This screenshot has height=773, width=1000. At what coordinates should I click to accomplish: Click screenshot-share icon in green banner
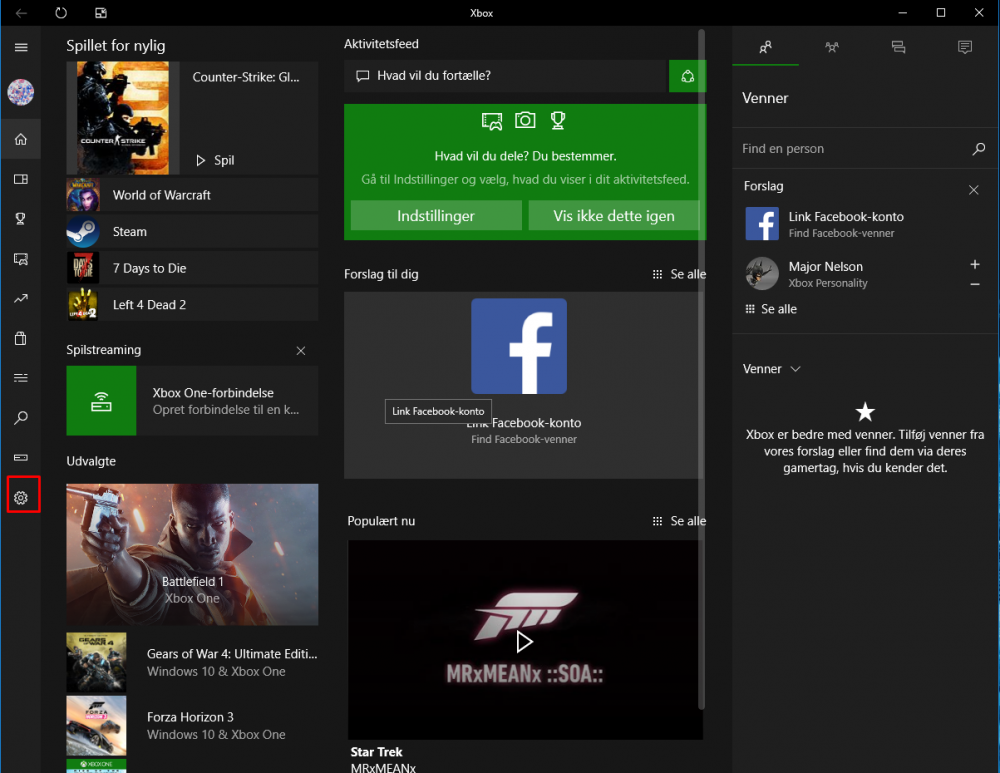(x=492, y=121)
